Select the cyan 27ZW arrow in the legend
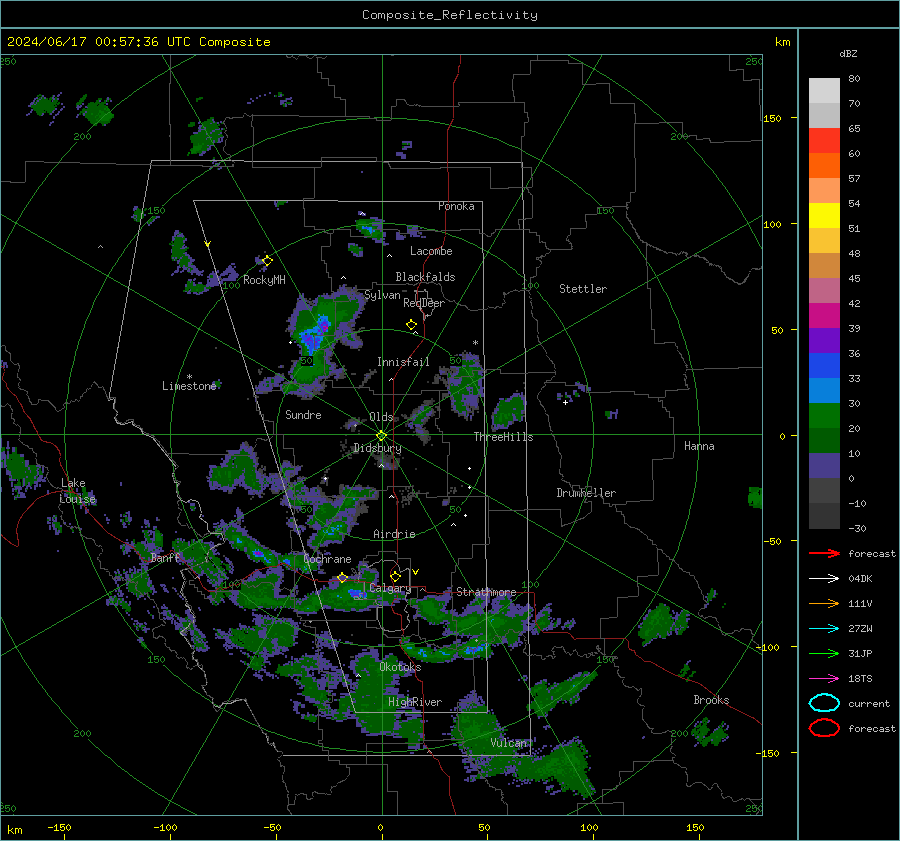 824,629
